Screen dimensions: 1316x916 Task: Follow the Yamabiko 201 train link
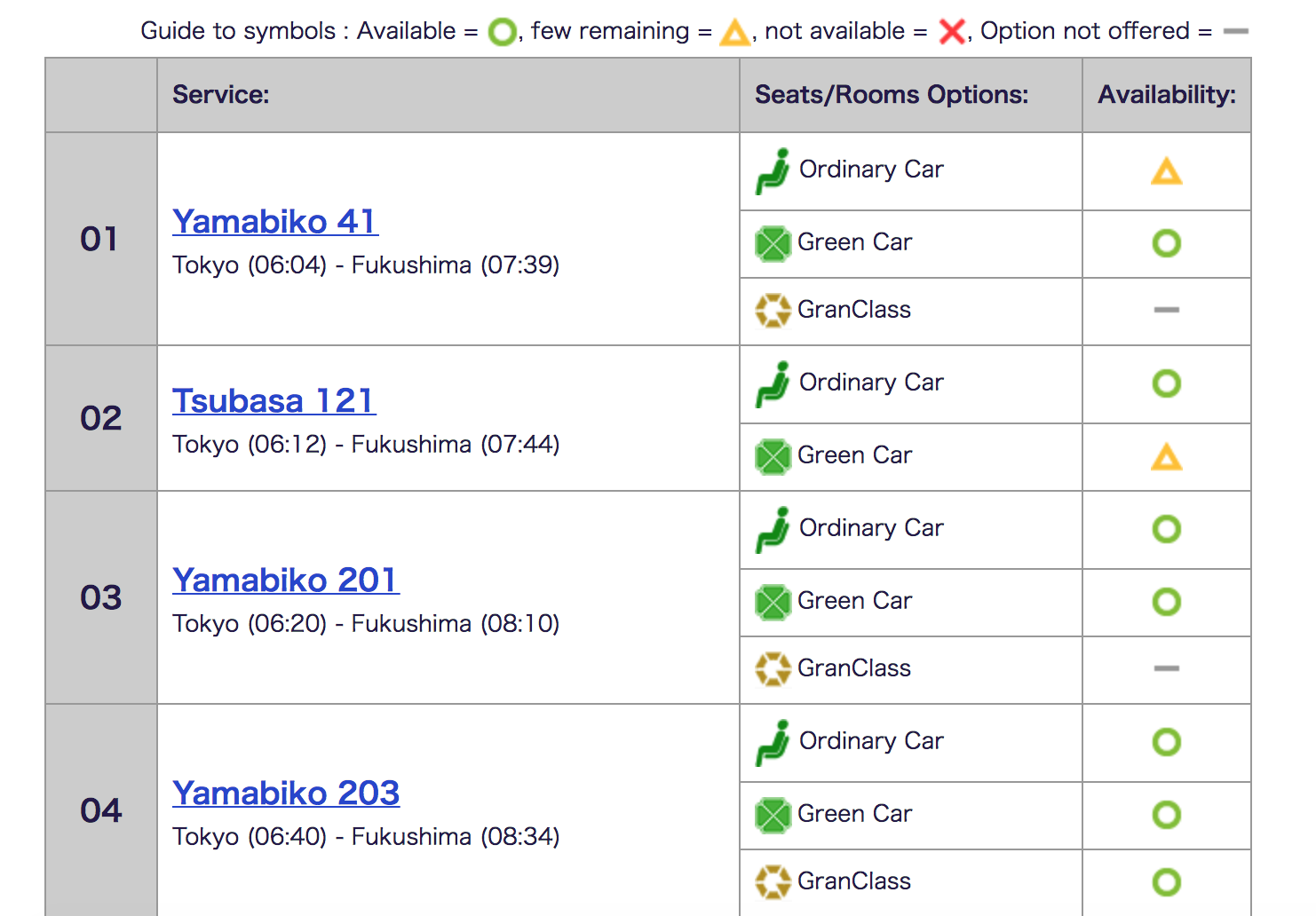tap(285, 580)
